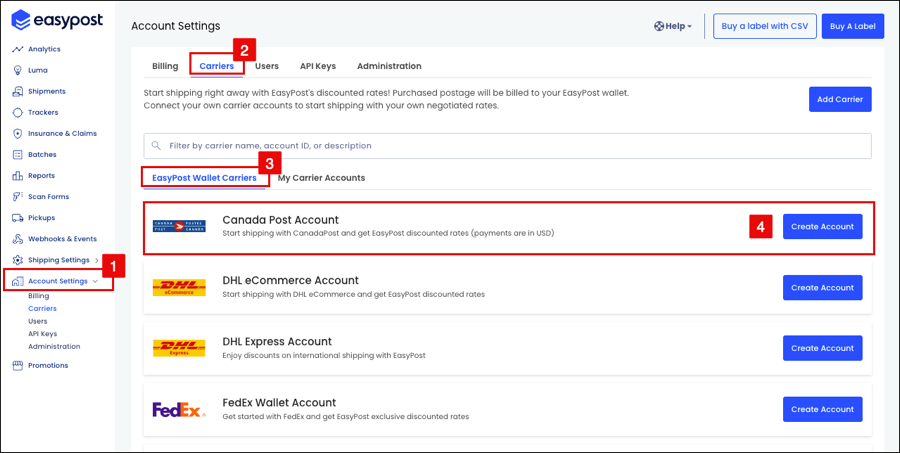The height and width of the screenshot is (453, 900).
Task: Go to the Scan Forms page
Action: (x=48, y=196)
